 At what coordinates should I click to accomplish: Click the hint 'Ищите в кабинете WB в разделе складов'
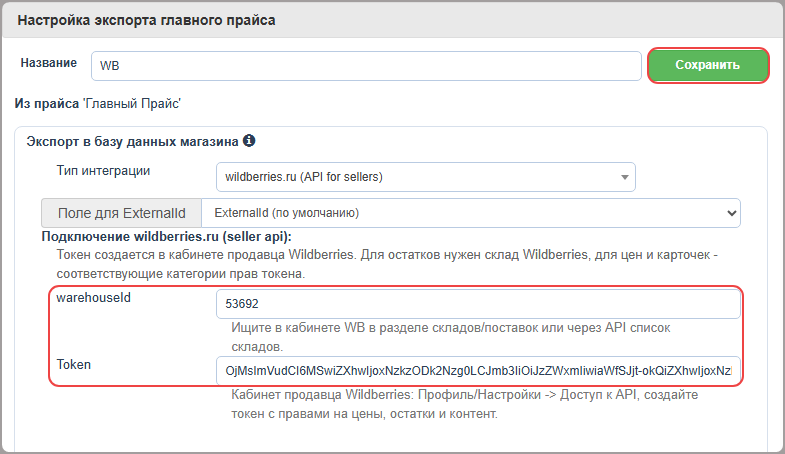coord(451,337)
